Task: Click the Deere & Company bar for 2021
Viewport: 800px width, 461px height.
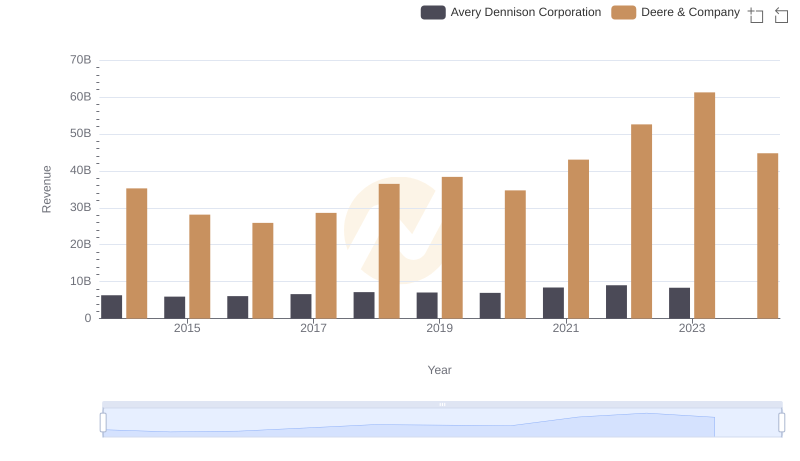Action: 578,239
